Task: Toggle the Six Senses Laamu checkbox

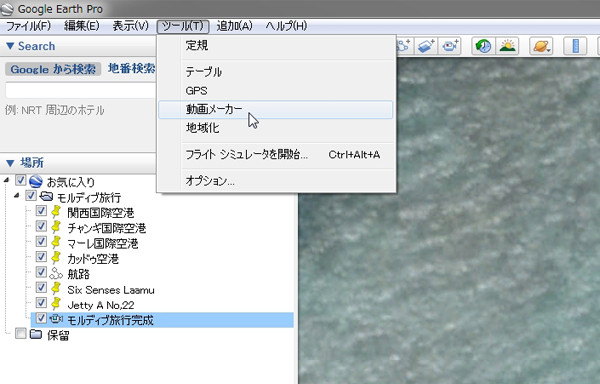Action: 41,287
